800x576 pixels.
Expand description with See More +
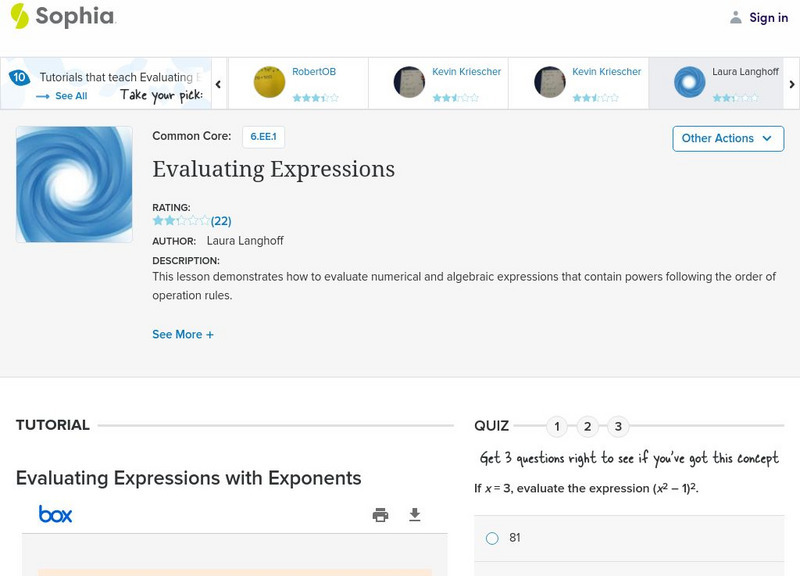183,334
